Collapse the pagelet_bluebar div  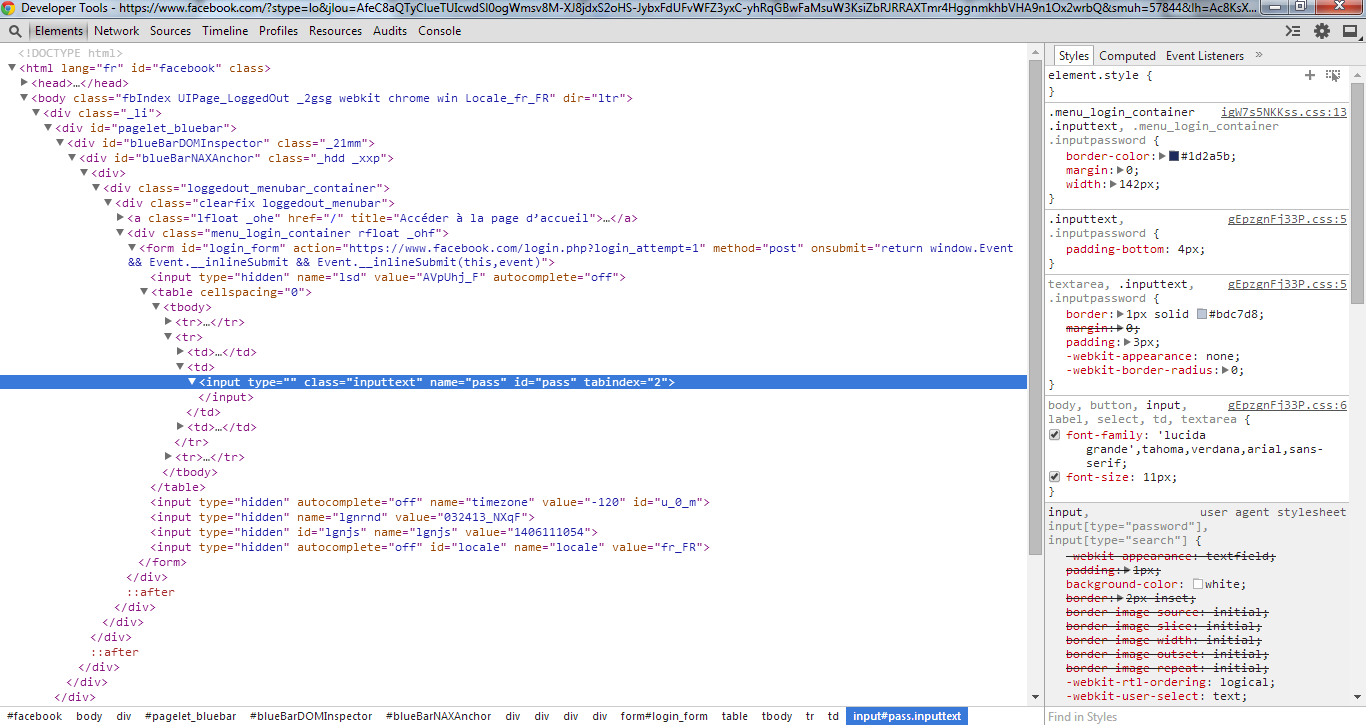pos(48,128)
